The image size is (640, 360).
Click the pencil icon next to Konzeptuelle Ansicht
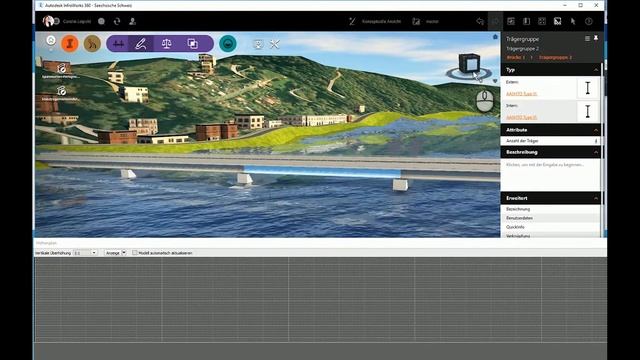click(x=352, y=21)
